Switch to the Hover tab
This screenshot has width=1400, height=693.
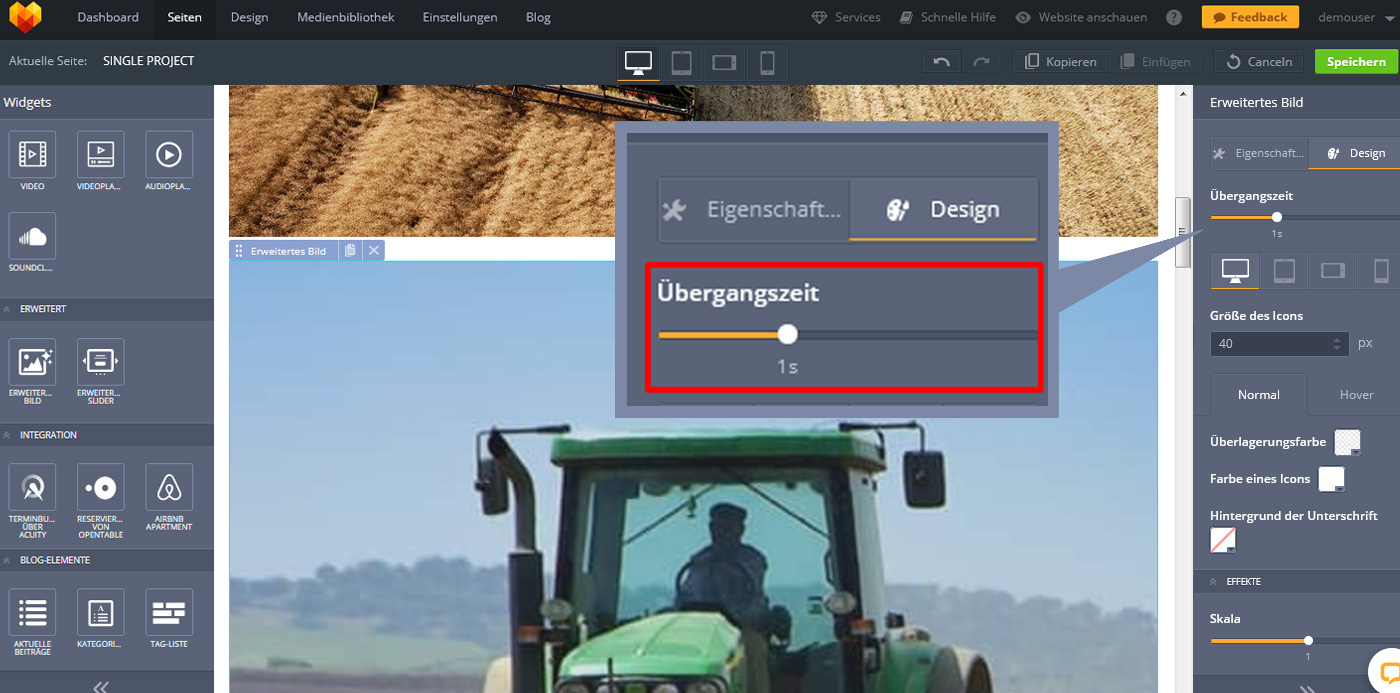(1356, 394)
